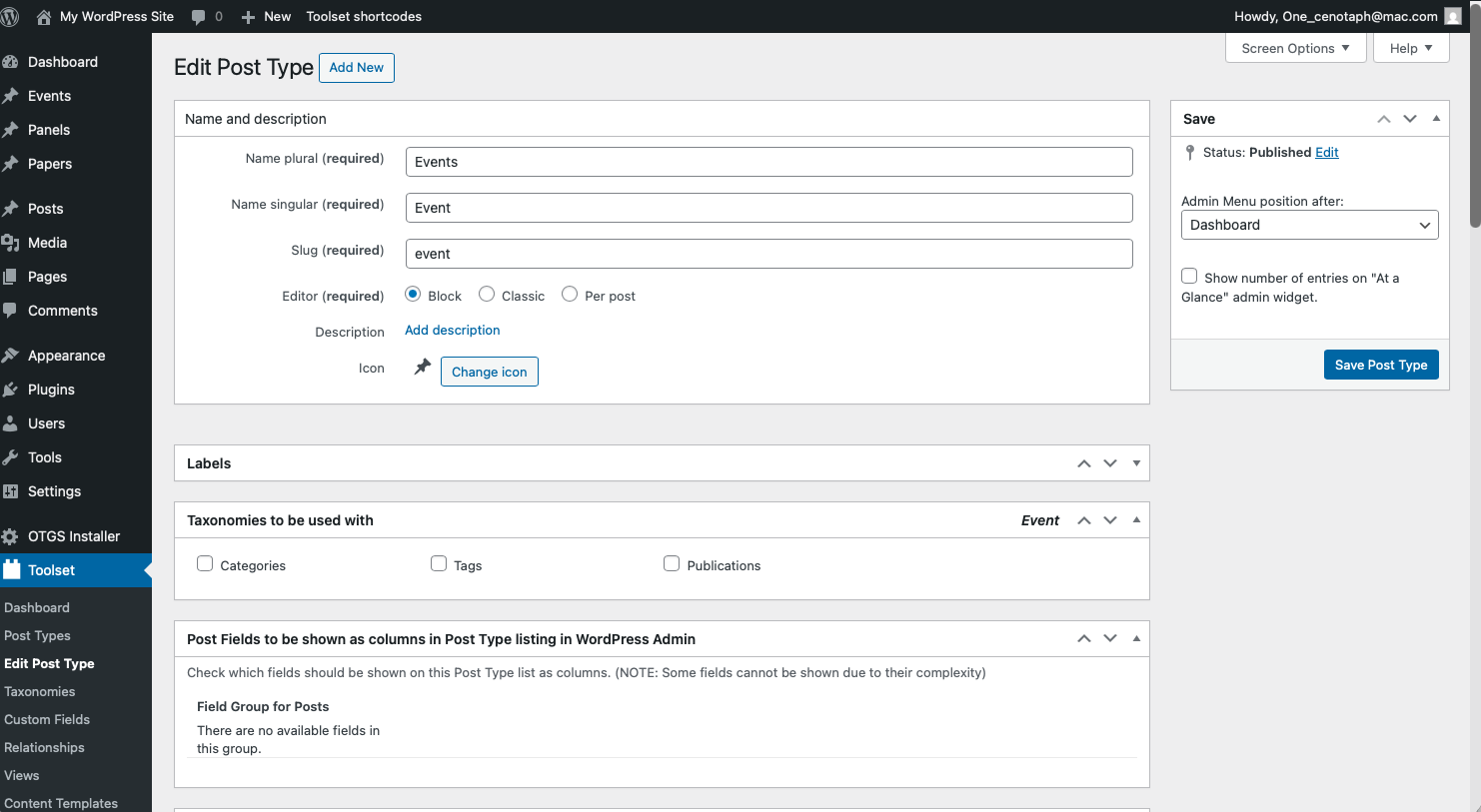
Task: Move Taxonomies panel down with arrow icon
Action: tap(1109, 520)
